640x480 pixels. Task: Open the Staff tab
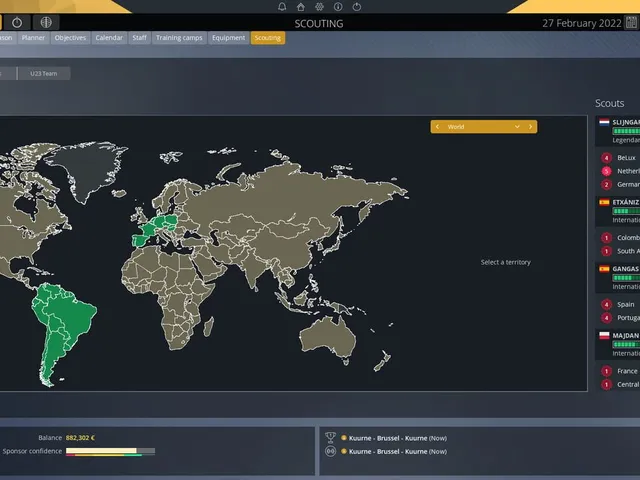[x=139, y=38]
